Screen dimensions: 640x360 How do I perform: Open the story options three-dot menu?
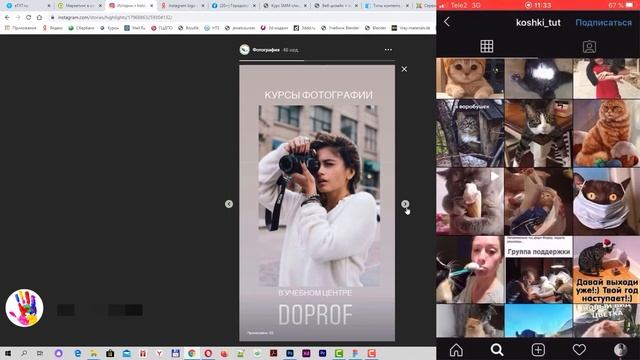tap(388, 50)
